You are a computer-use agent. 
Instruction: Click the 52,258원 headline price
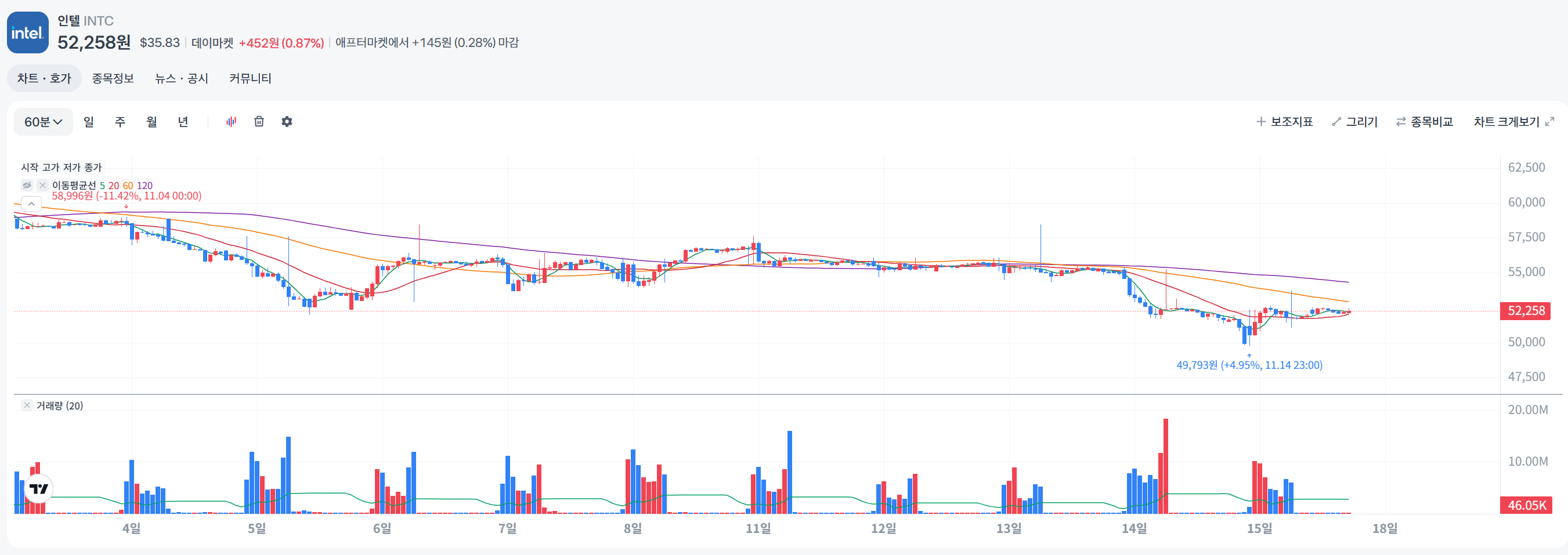click(95, 42)
